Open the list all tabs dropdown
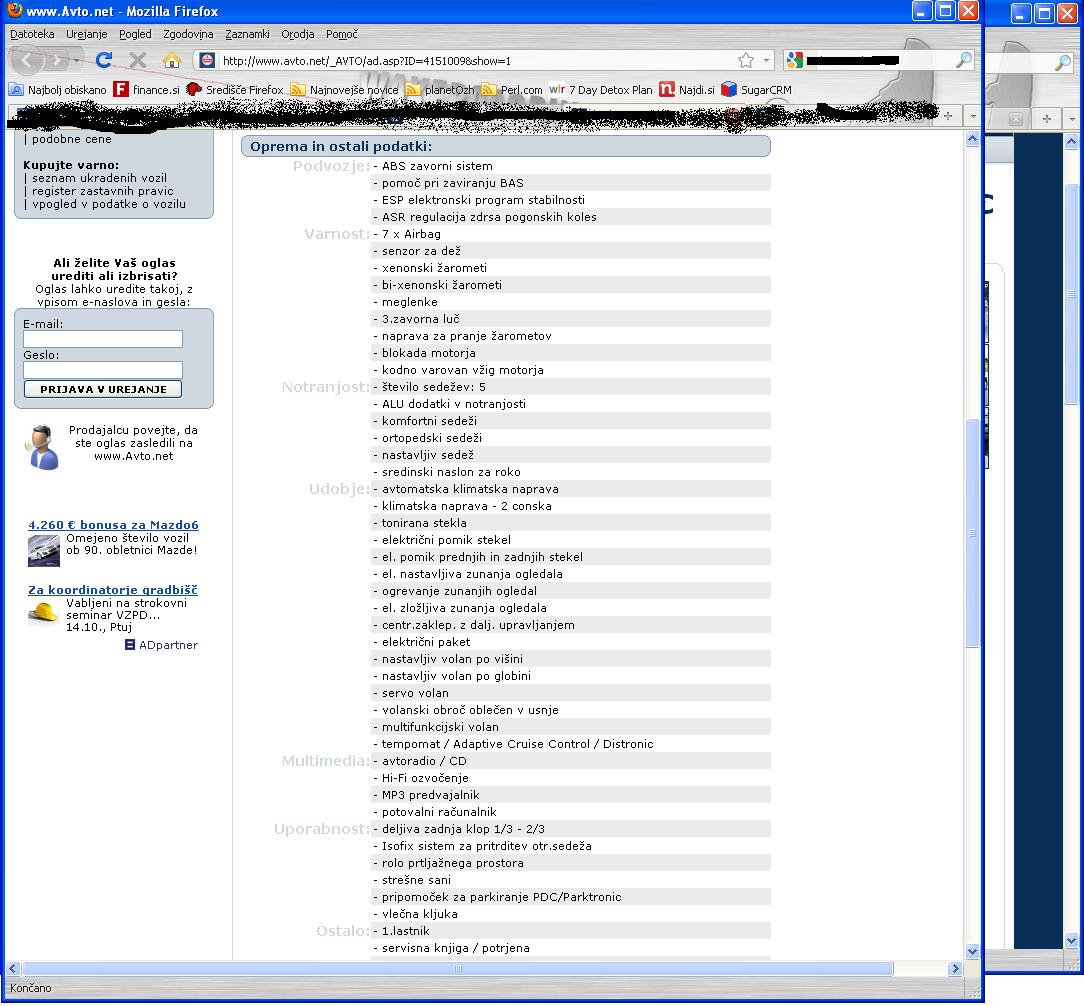This screenshot has width=1084, height=1006. [x=973, y=116]
